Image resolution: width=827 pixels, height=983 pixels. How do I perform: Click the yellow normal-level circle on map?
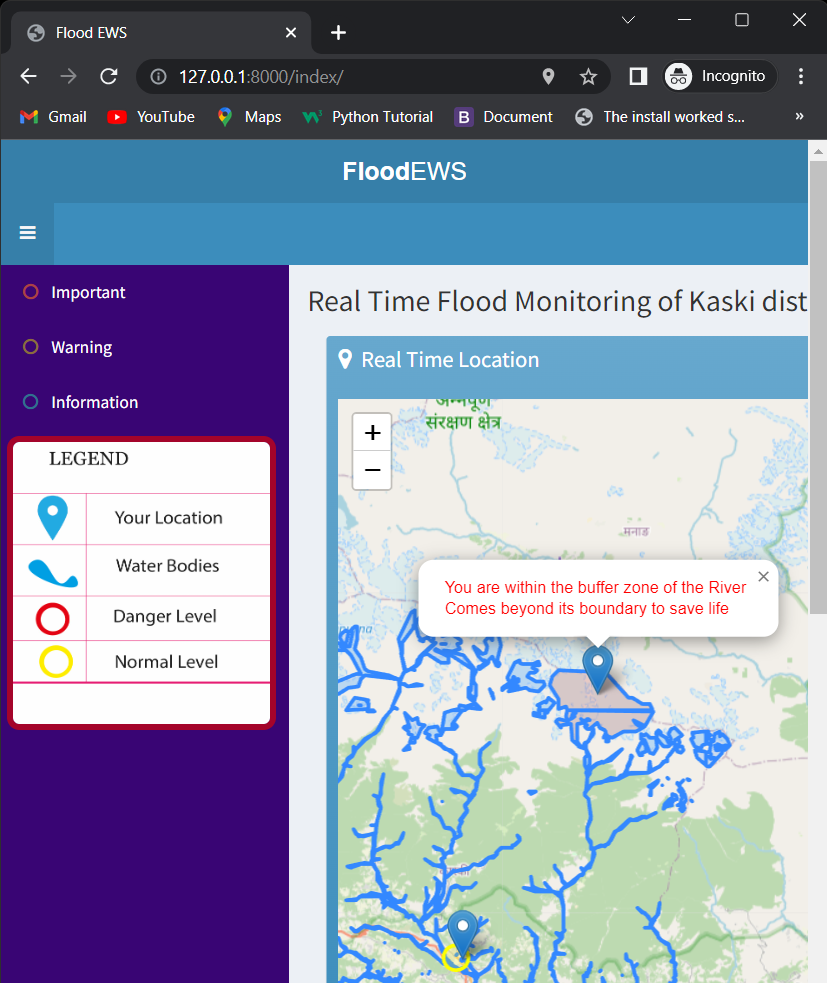[x=456, y=957]
